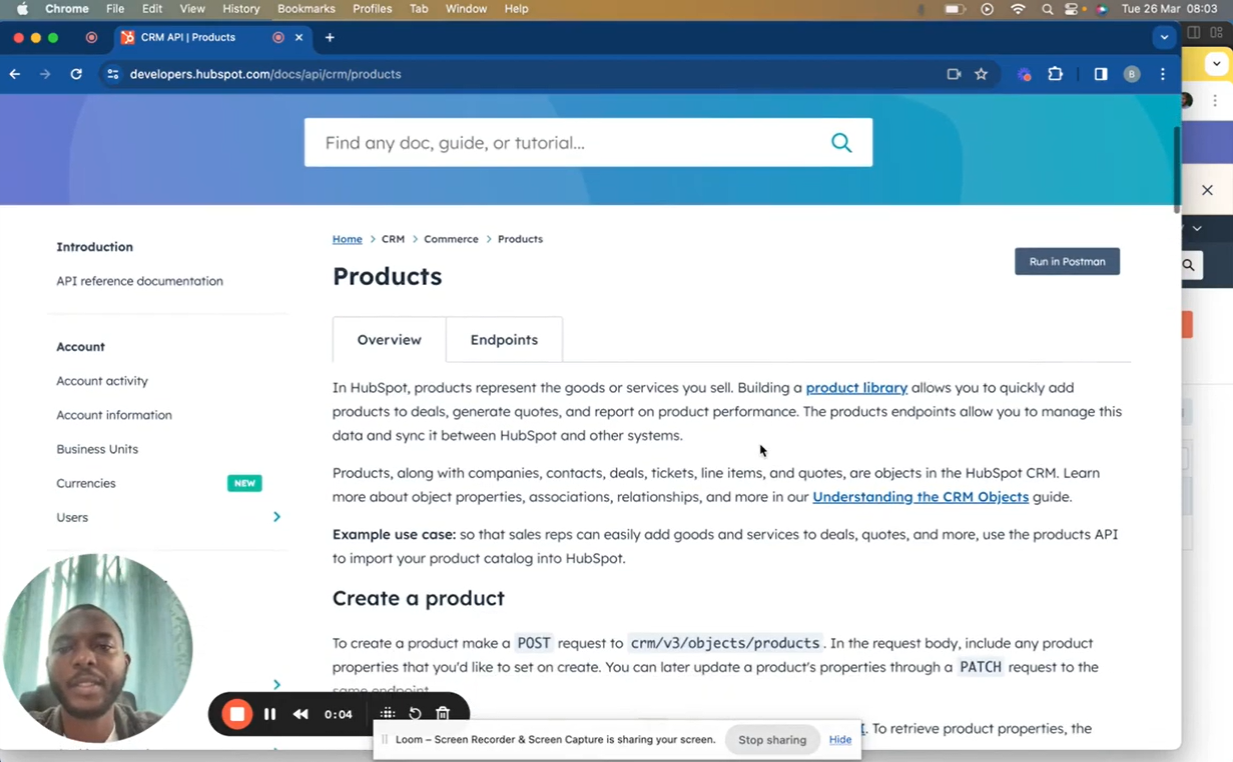Click the search magnifier icon in docs search
Screen dimensions: 1233x762
point(842,142)
